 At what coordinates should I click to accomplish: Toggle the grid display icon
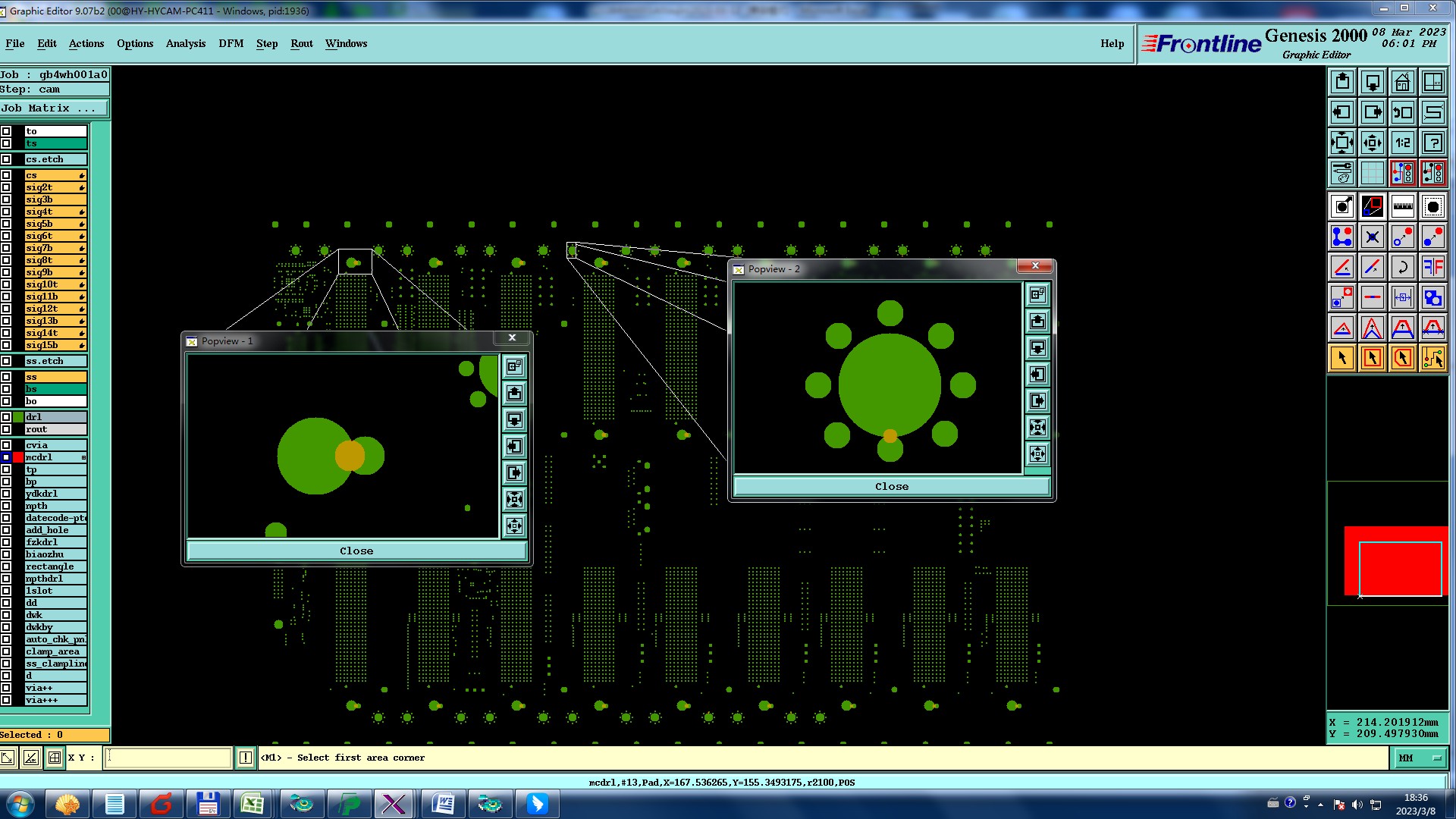1372,173
